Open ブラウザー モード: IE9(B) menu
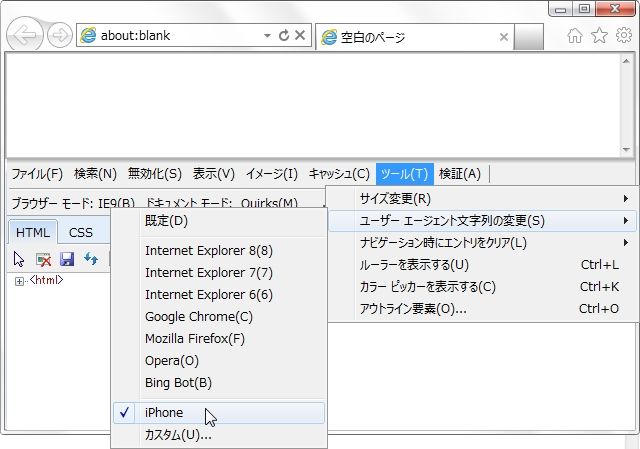Screen dimensions: 640x449 tap(73, 203)
